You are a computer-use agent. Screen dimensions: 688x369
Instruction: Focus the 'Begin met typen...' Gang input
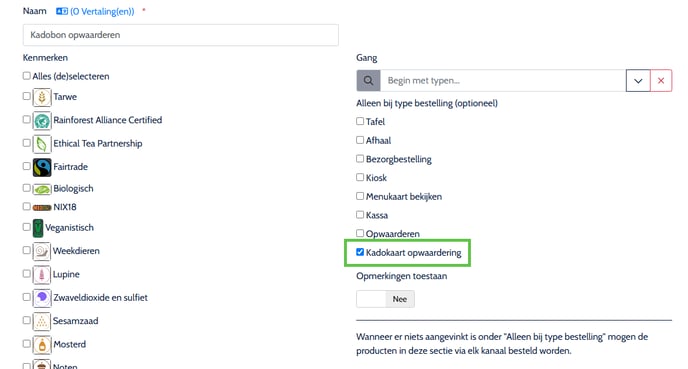[503, 81]
